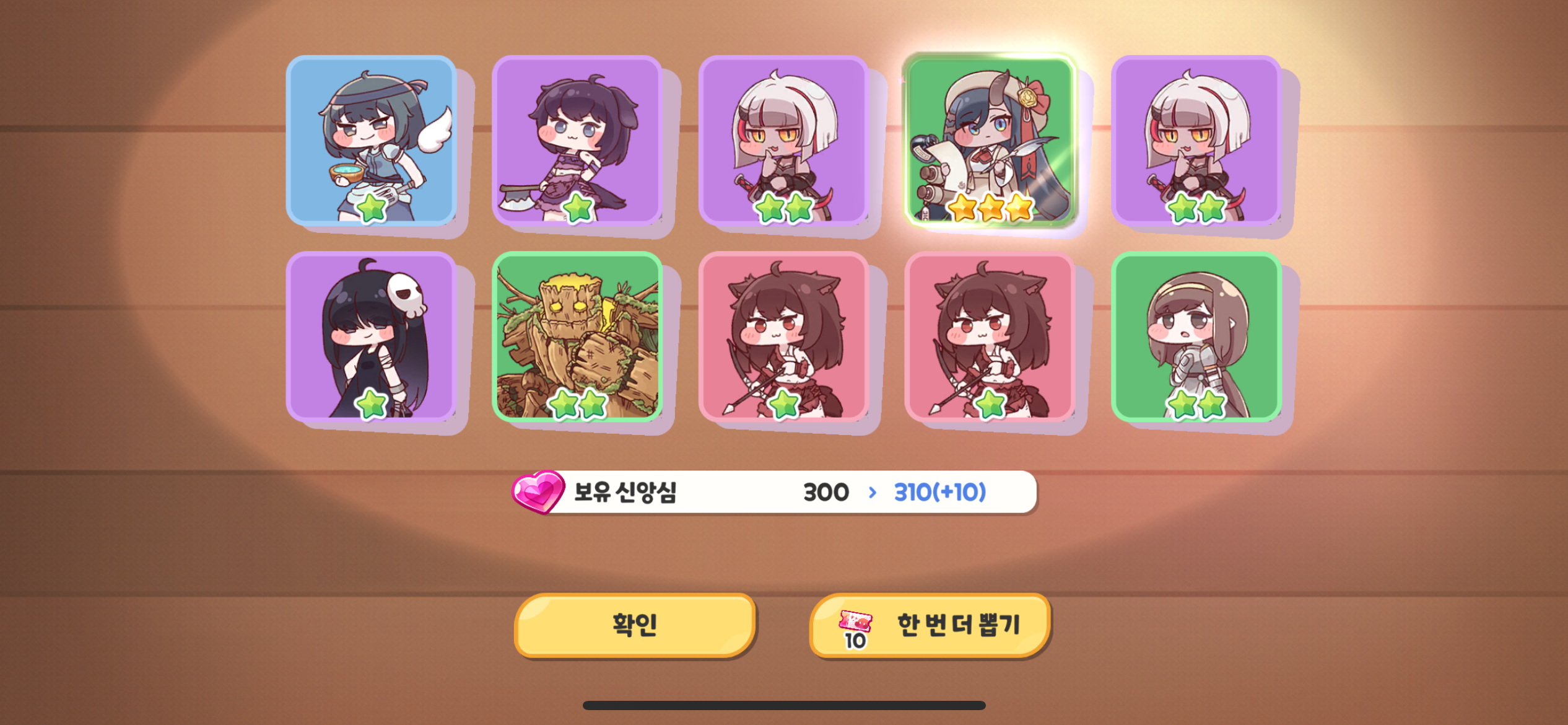Click the green star on the winged girl card
The height and width of the screenshot is (725, 1568).
click(372, 208)
